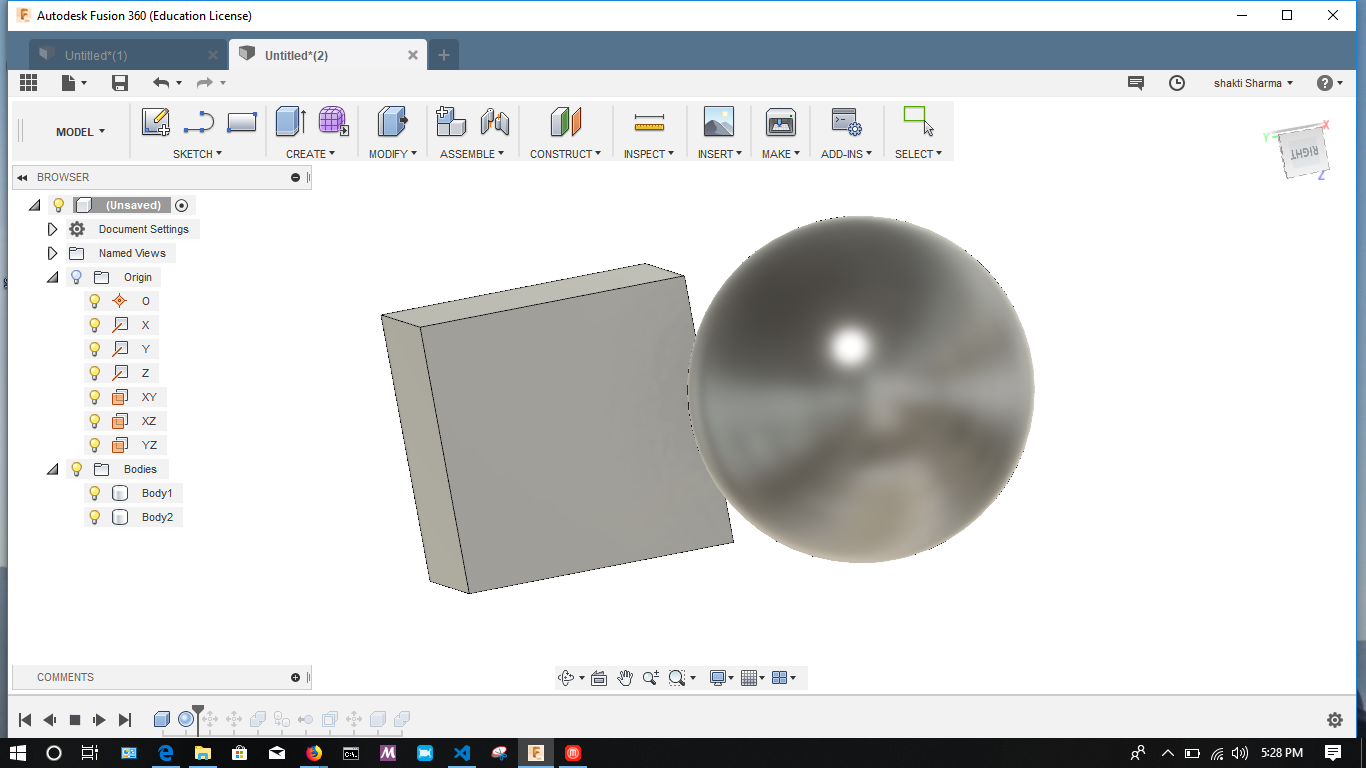Open the INSPECT menu
This screenshot has width=1366, height=768.
[649, 154]
